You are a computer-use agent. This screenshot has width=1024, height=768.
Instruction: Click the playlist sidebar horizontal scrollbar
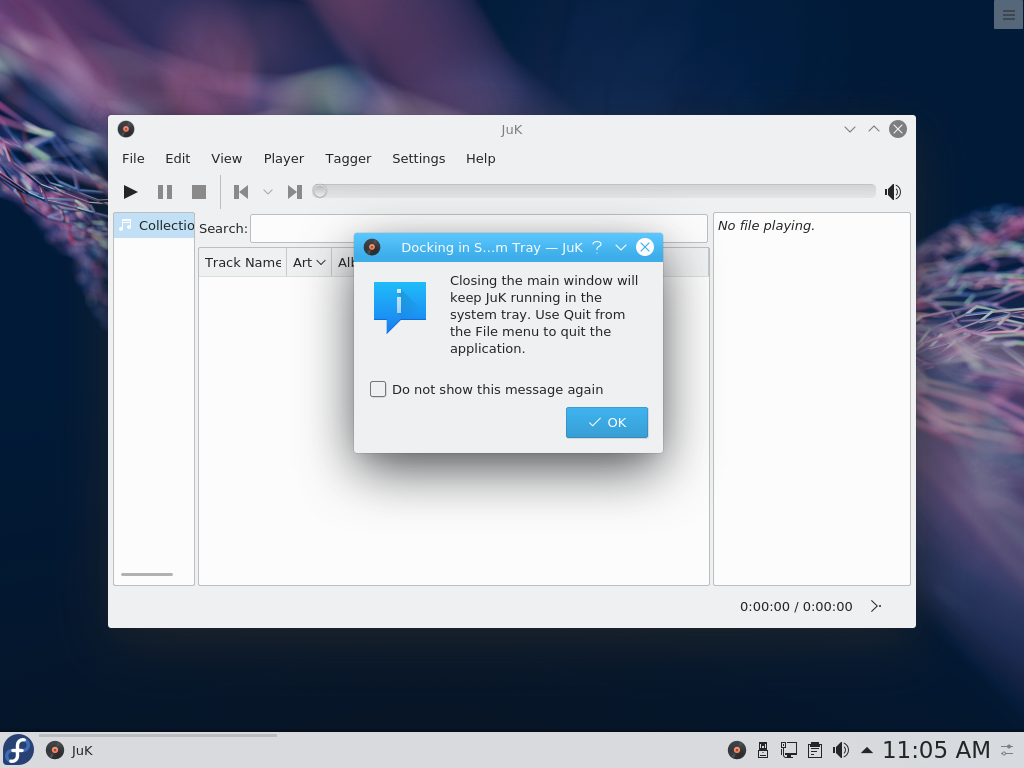tap(147, 575)
